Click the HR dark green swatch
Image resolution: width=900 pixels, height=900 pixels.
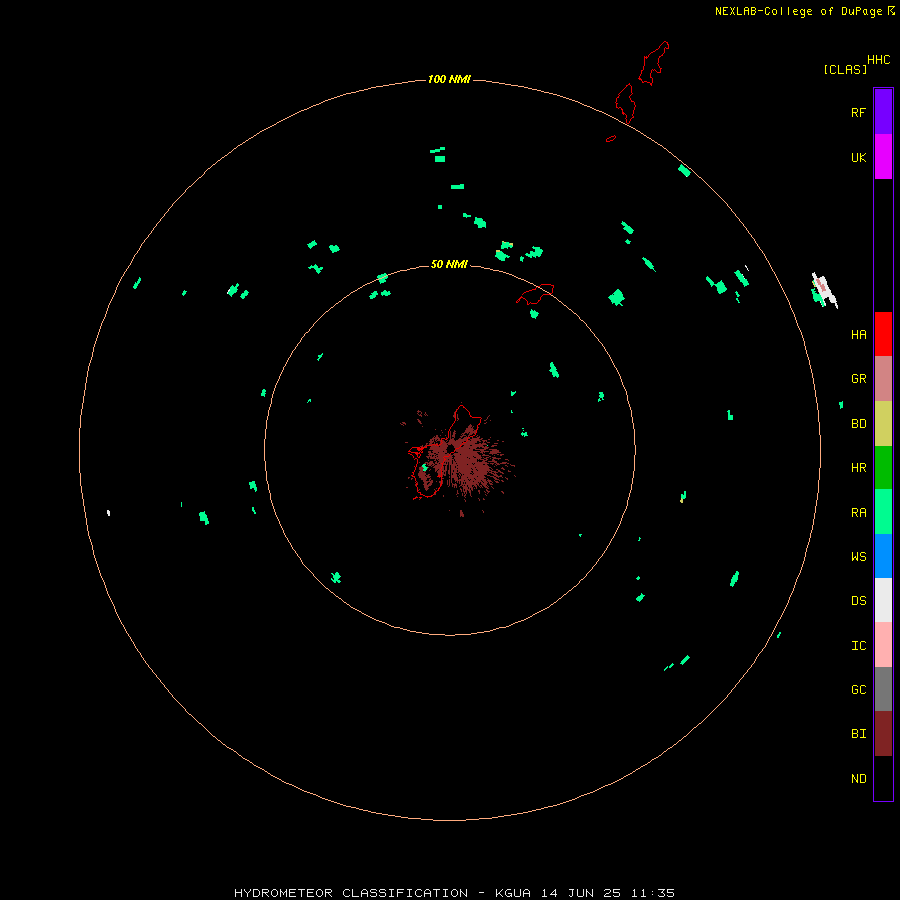pyautogui.click(x=883, y=468)
